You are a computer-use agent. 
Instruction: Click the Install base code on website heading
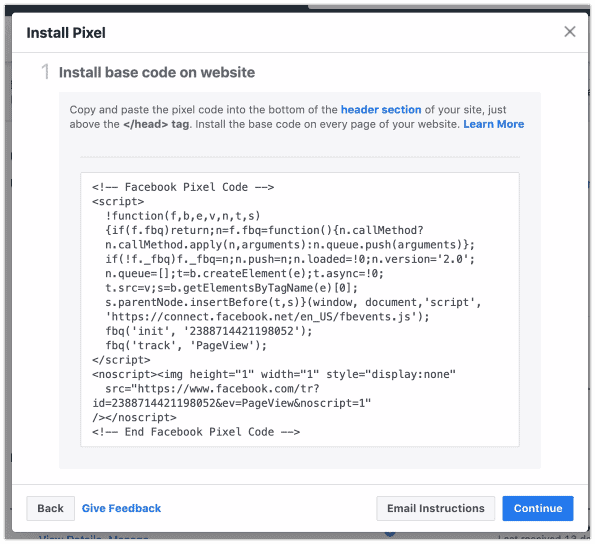pyautogui.click(x=157, y=72)
